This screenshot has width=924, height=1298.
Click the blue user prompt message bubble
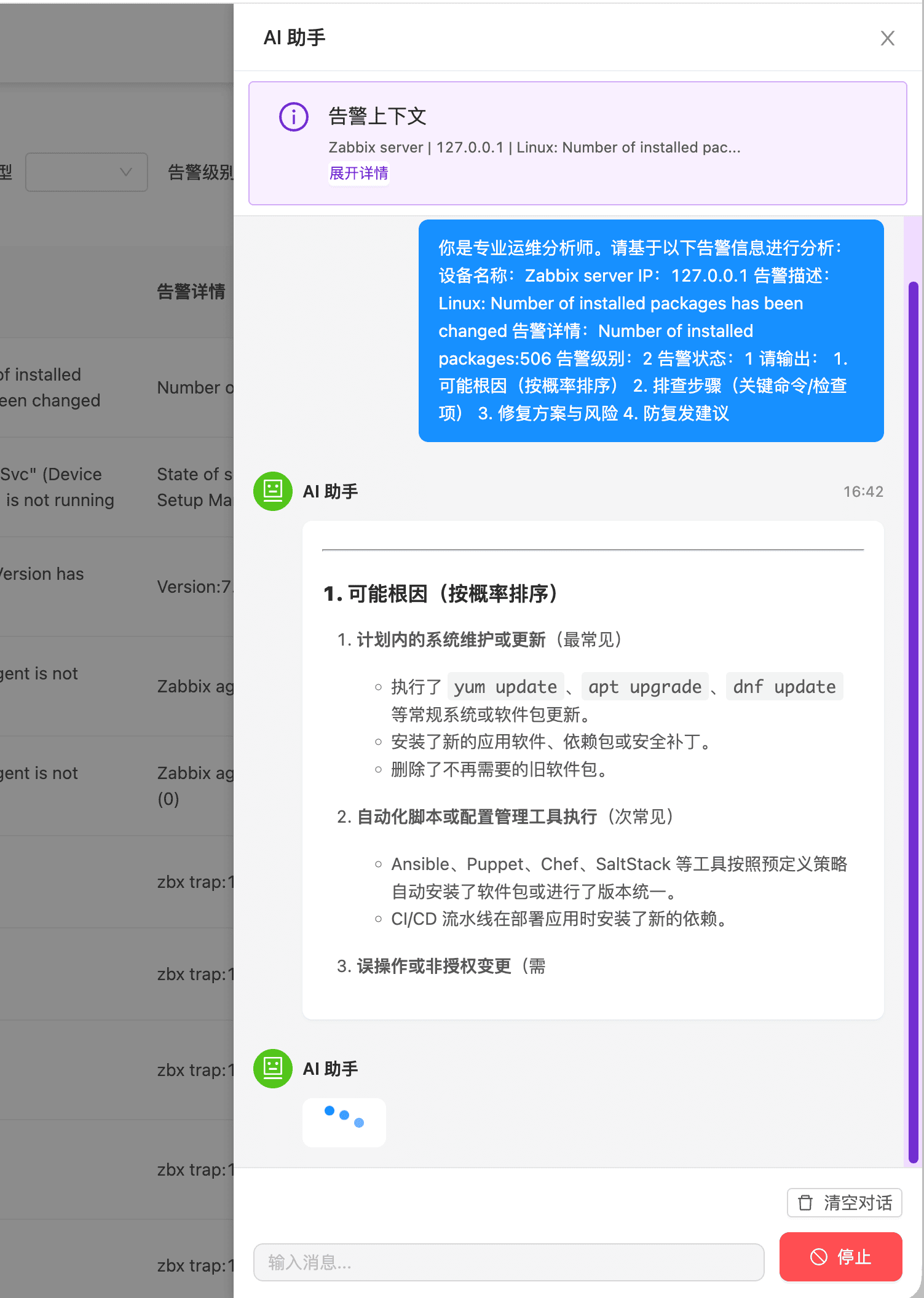click(x=650, y=331)
